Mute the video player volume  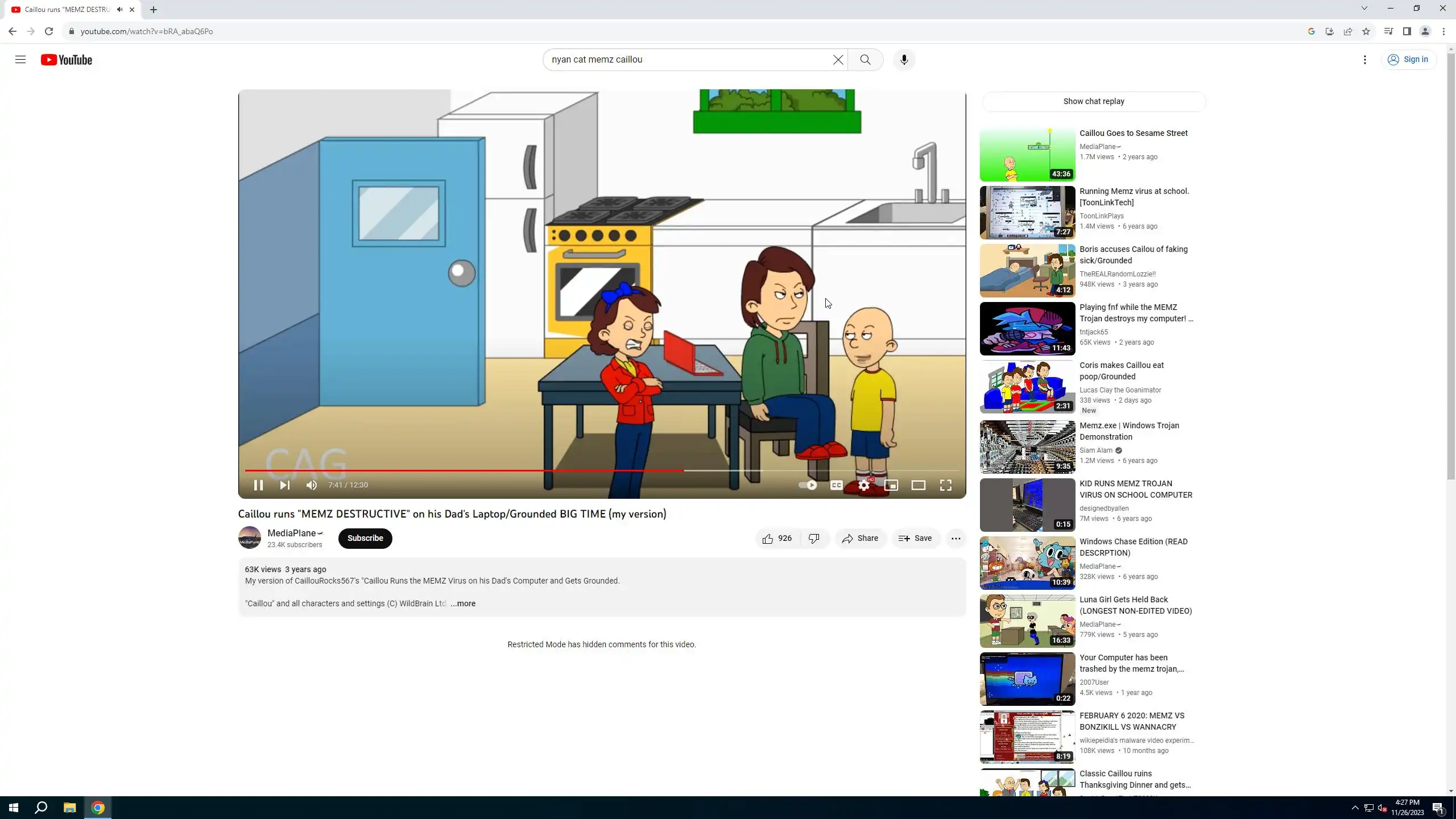[x=311, y=485]
